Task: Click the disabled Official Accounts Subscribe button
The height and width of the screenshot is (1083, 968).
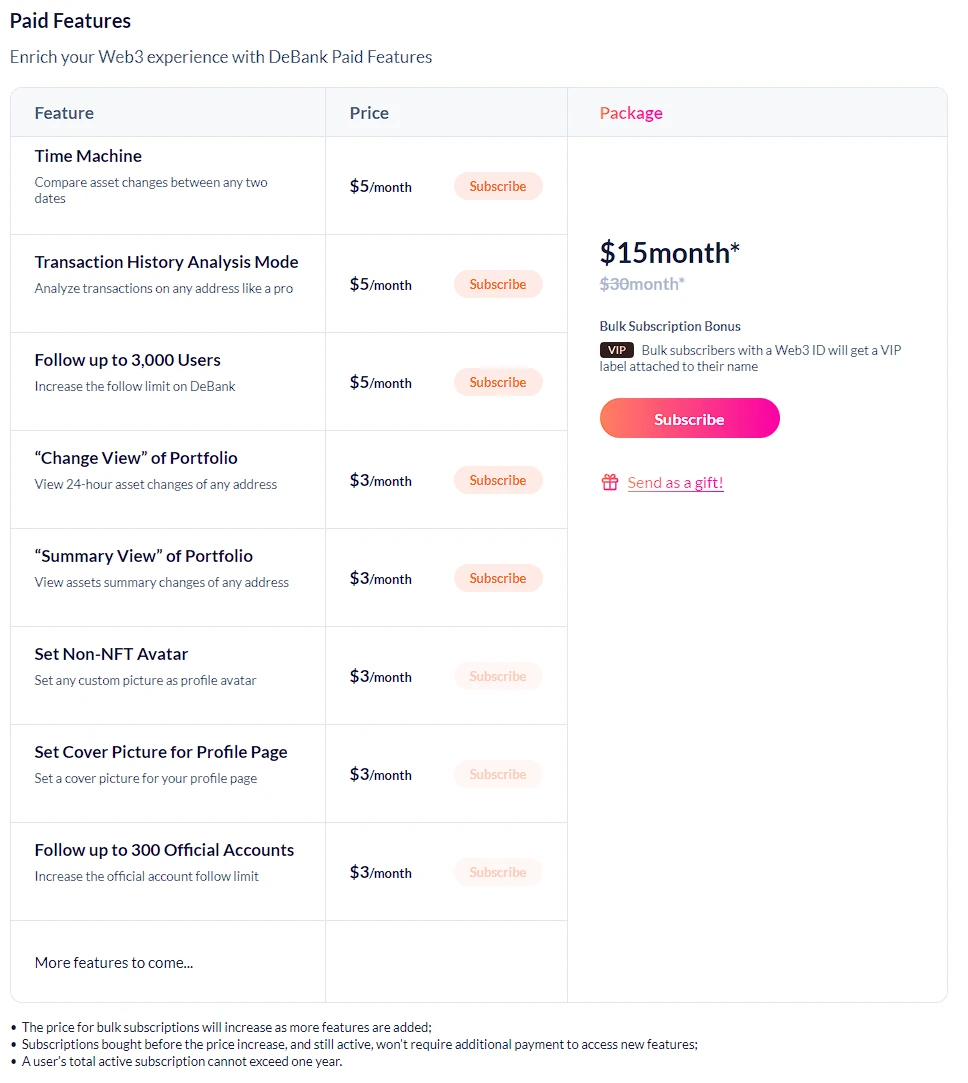Action: tap(497, 872)
